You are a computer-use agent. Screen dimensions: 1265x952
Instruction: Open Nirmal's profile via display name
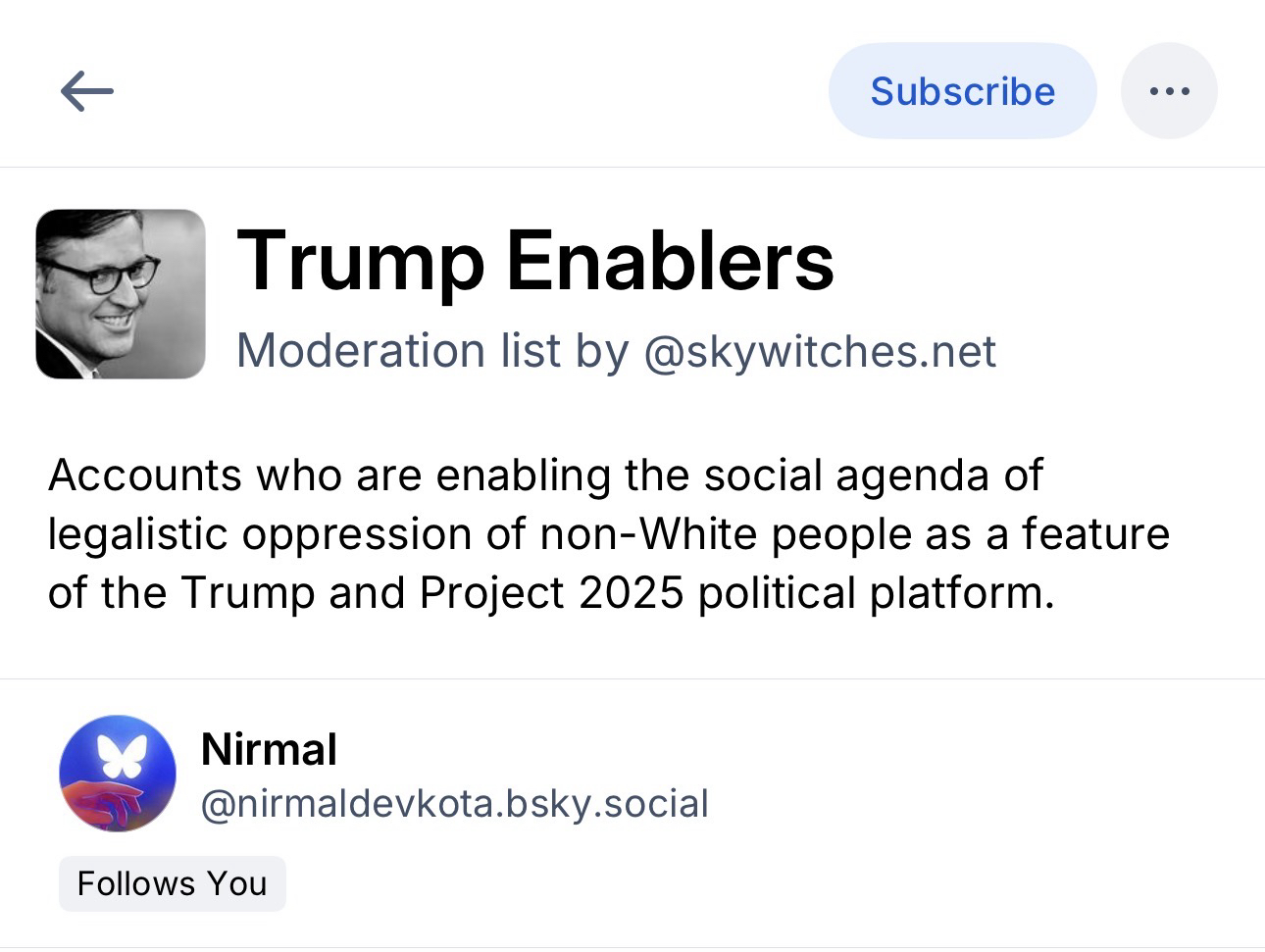click(x=269, y=750)
